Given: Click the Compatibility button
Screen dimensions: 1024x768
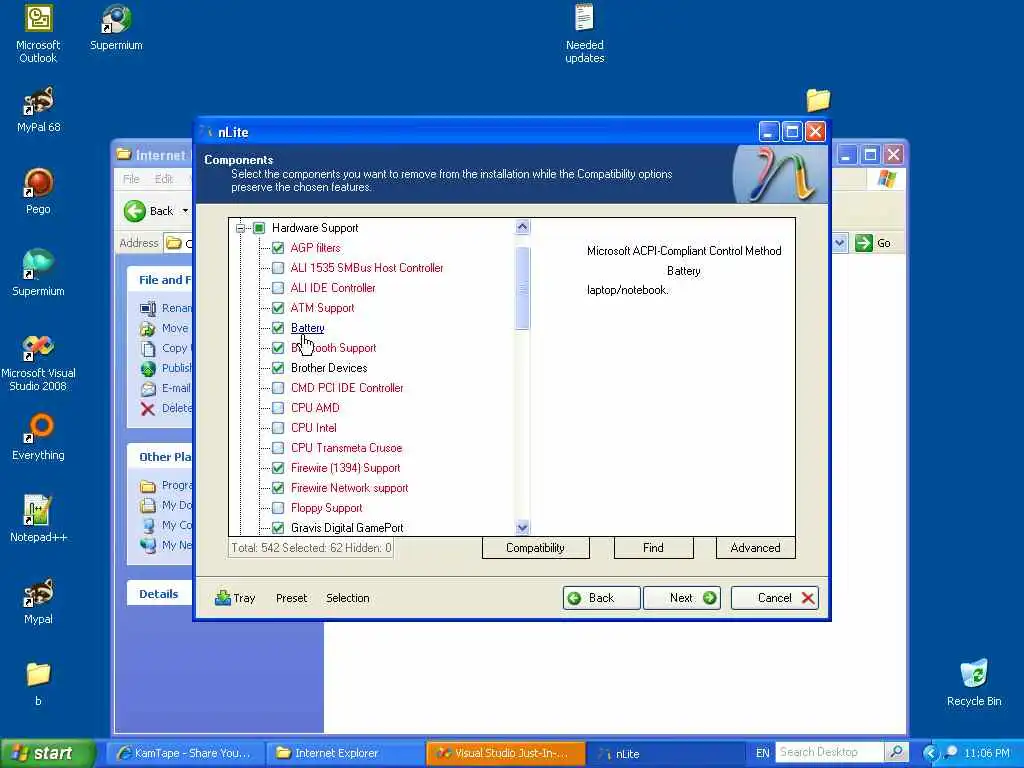Looking at the screenshot, I should click(536, 548).
